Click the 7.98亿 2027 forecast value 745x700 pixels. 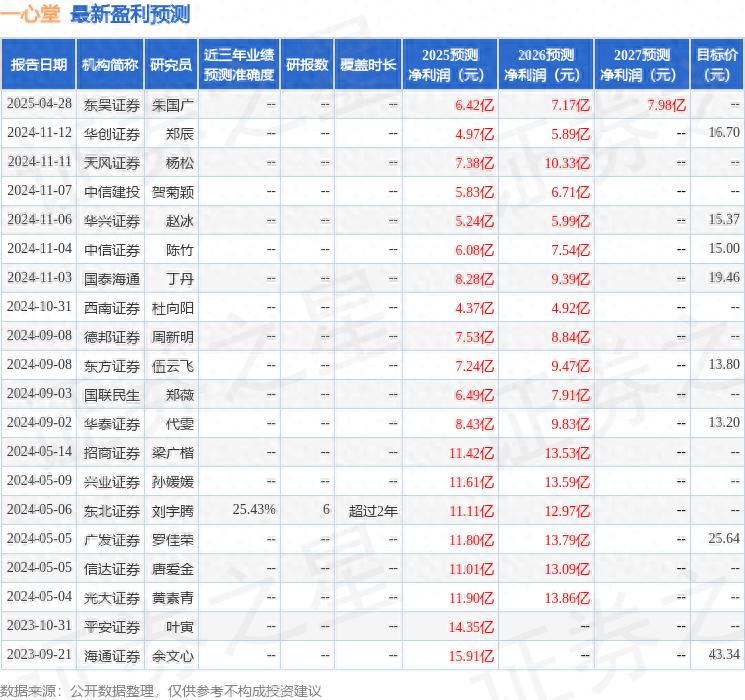point(667,105)
